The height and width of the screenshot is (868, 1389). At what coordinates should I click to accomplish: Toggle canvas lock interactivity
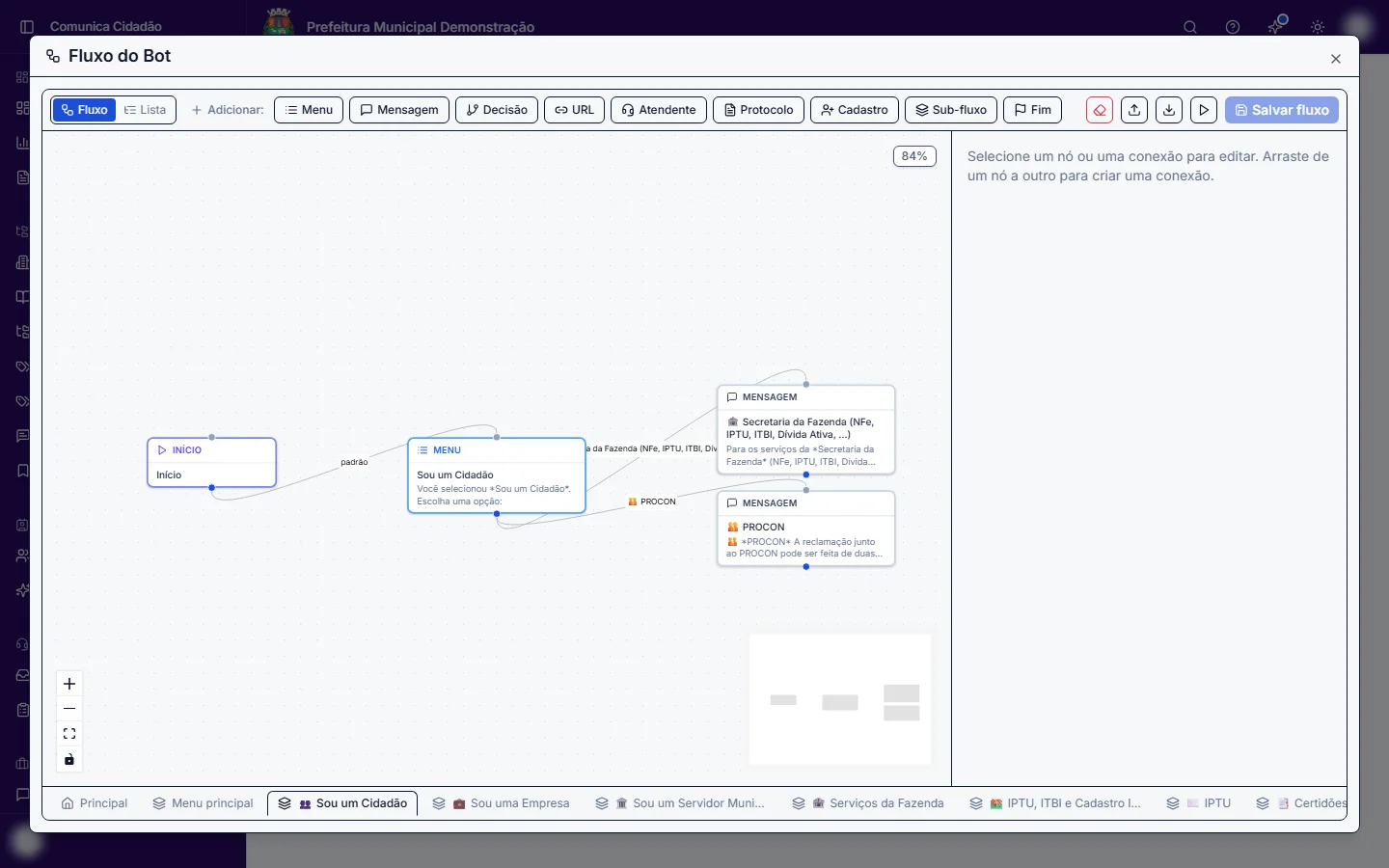[69, 759]
